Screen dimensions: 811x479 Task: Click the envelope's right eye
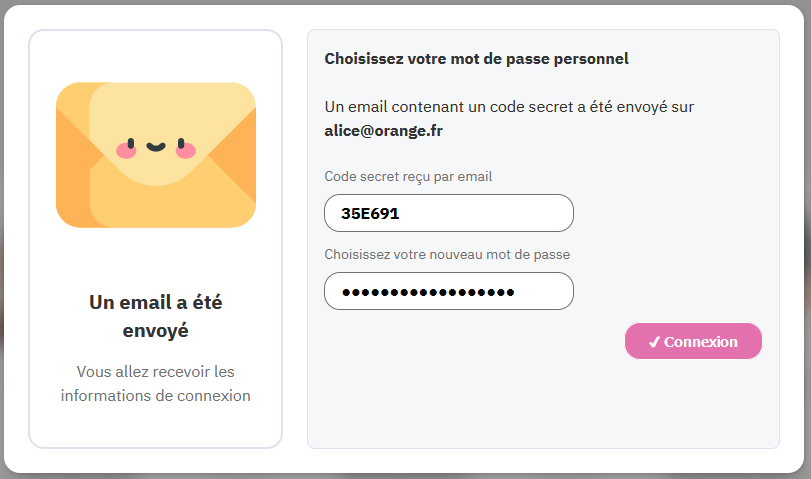tap(179, 138)
